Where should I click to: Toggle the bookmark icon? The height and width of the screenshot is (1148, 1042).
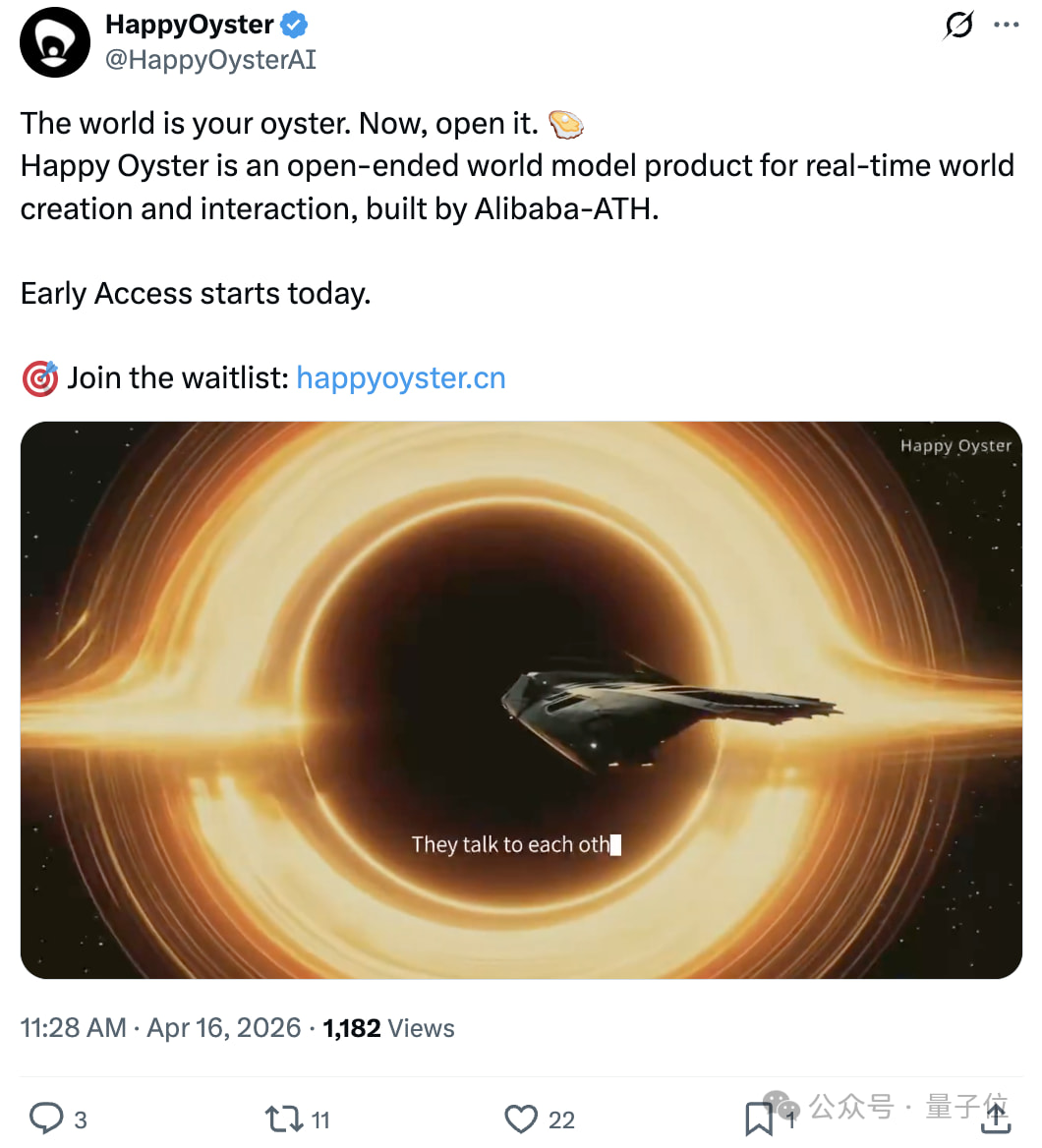(x=758, y=1119)
